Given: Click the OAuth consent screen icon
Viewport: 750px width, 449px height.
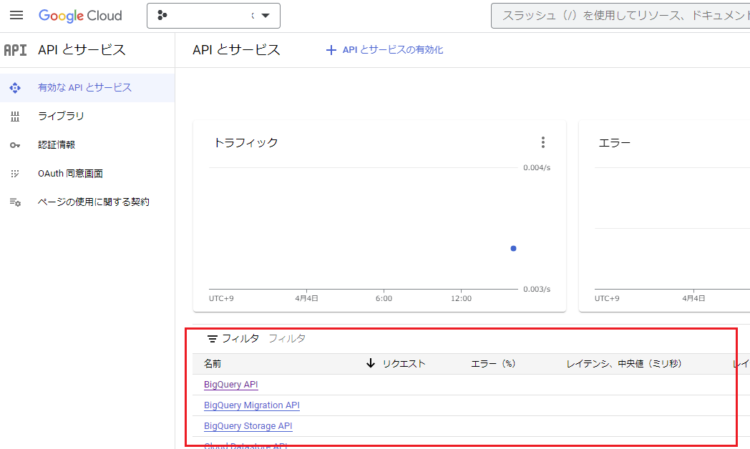Looking at the screenshot, I should [15, 174].
